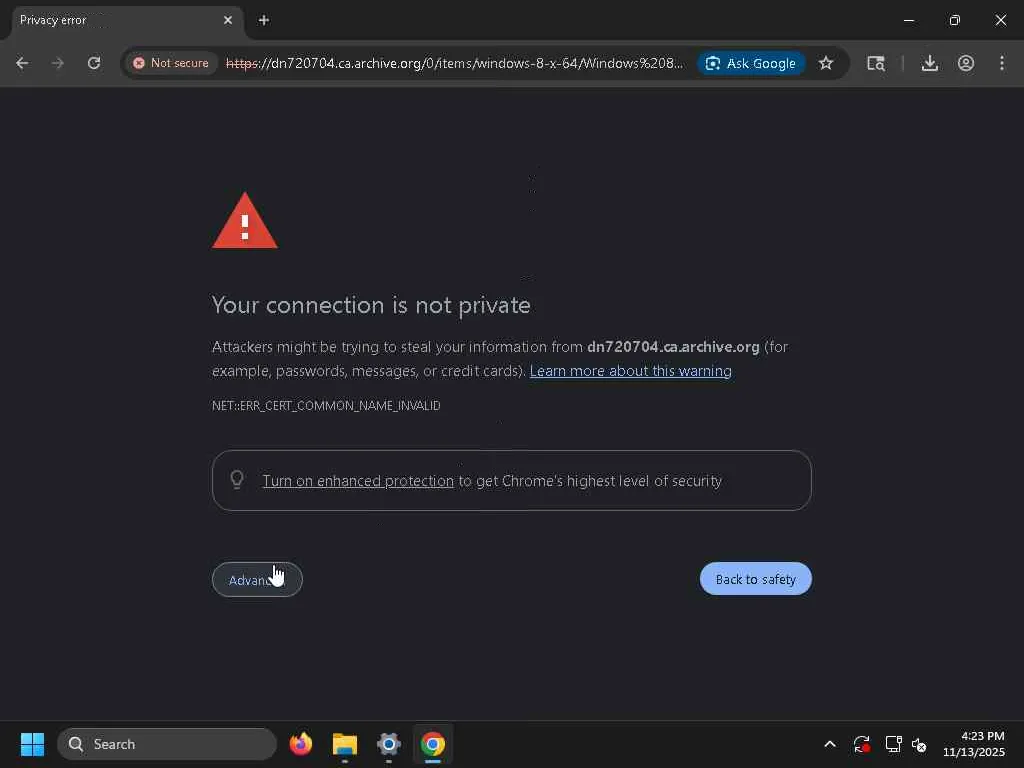The width and height of the screenshot is (1024, 768).
Task: Open the profile avatar icon
Action: pyautogui.click(x=966, y=63)
